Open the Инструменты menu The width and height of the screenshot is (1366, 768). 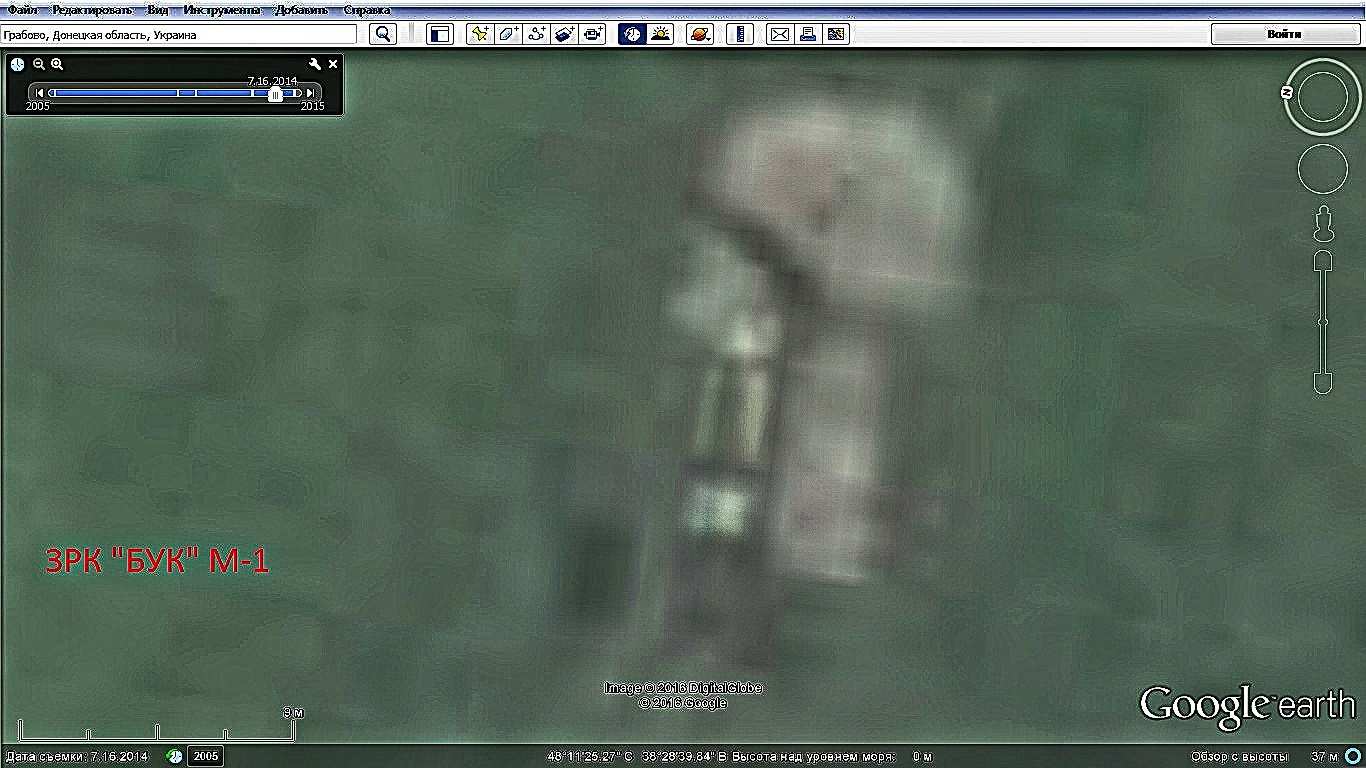[222, 10]
